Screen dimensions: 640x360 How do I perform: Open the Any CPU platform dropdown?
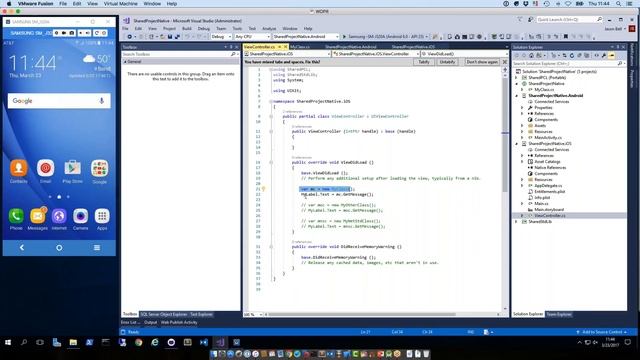pos(252,37)
